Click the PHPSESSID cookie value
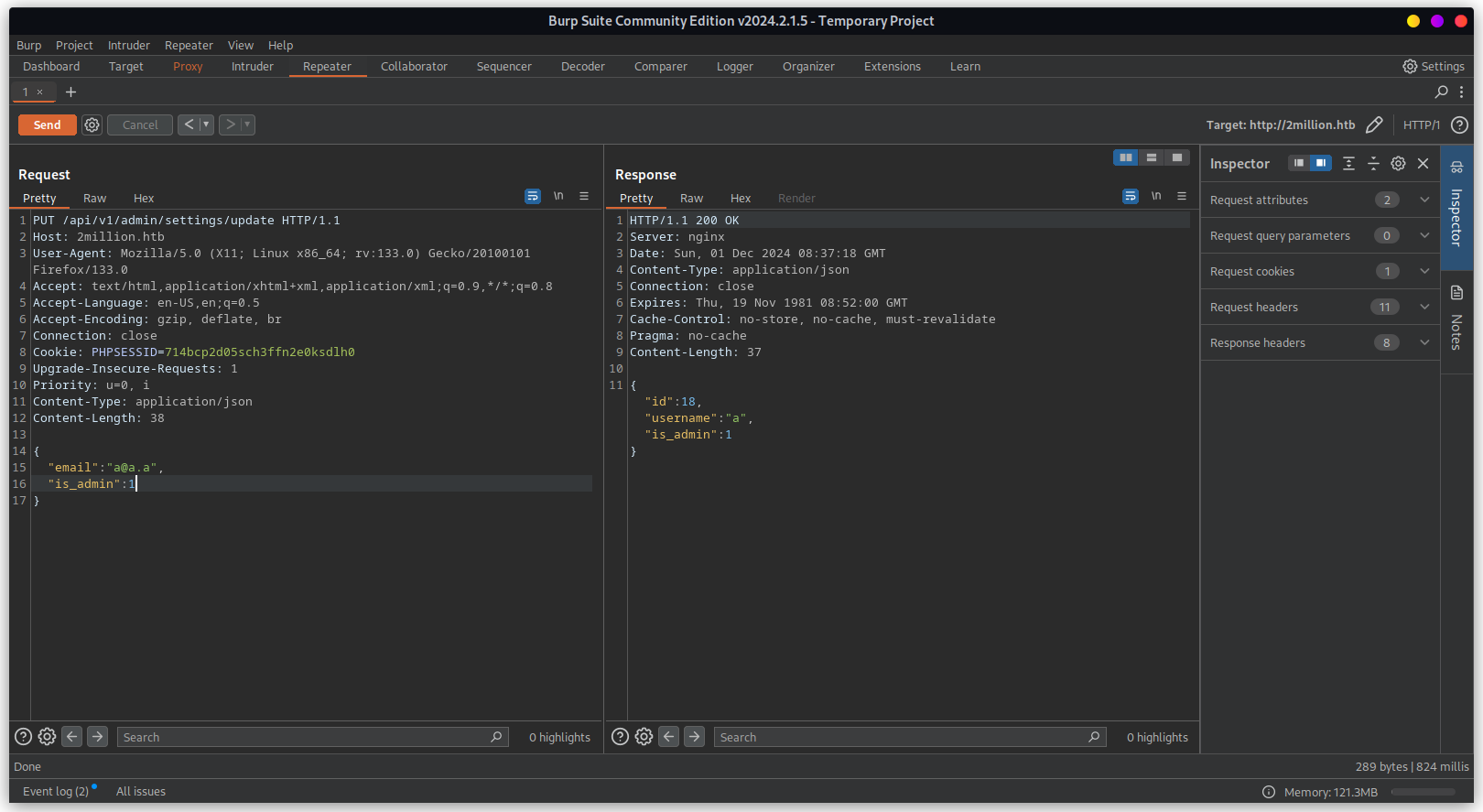Screen dimensions: 1483x812 (260, 352)
